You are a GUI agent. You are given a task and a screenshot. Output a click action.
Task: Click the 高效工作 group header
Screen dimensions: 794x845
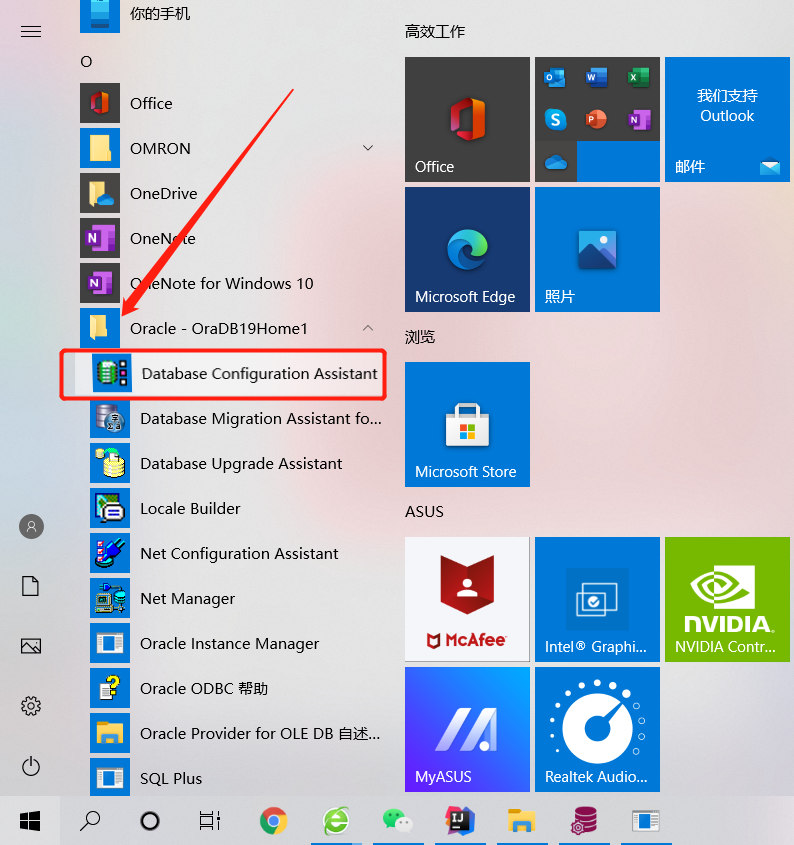click(434, 32)
